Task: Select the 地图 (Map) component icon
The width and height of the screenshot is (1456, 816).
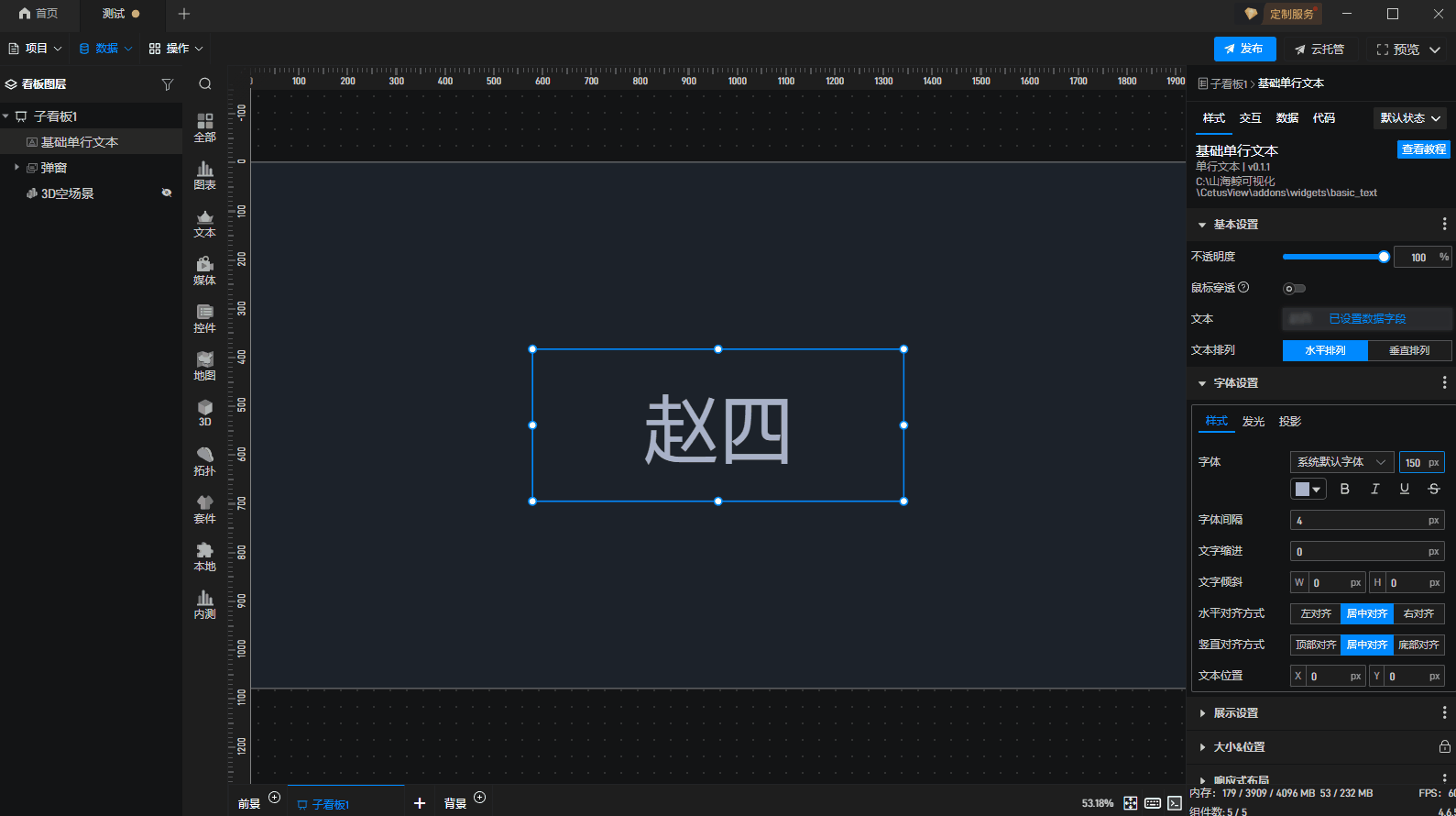Action: (x=204, y=366)
